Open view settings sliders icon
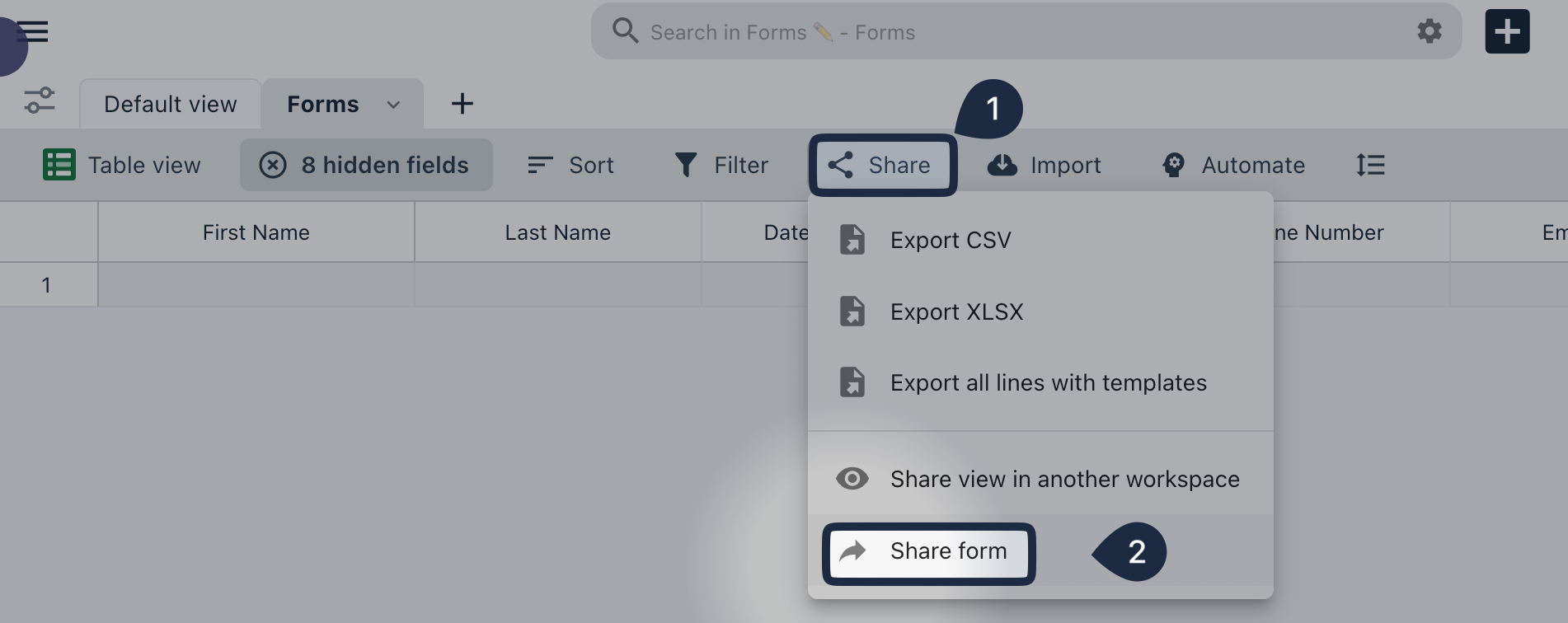 click(39, 101)
